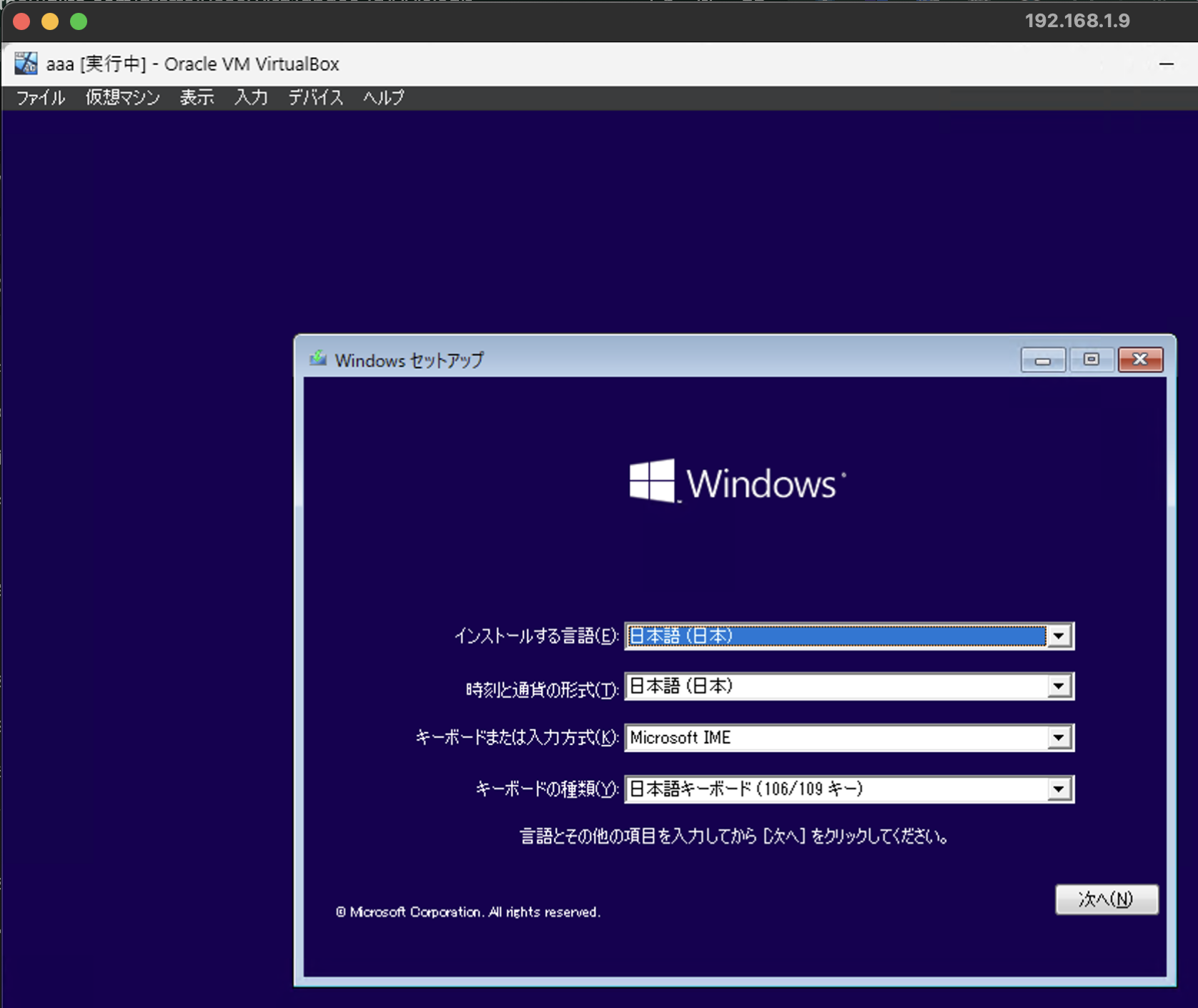Viewport: 1198px width, 1008px height.
Task: Open the ヘルプ menu
Action: tap(382, 98)
